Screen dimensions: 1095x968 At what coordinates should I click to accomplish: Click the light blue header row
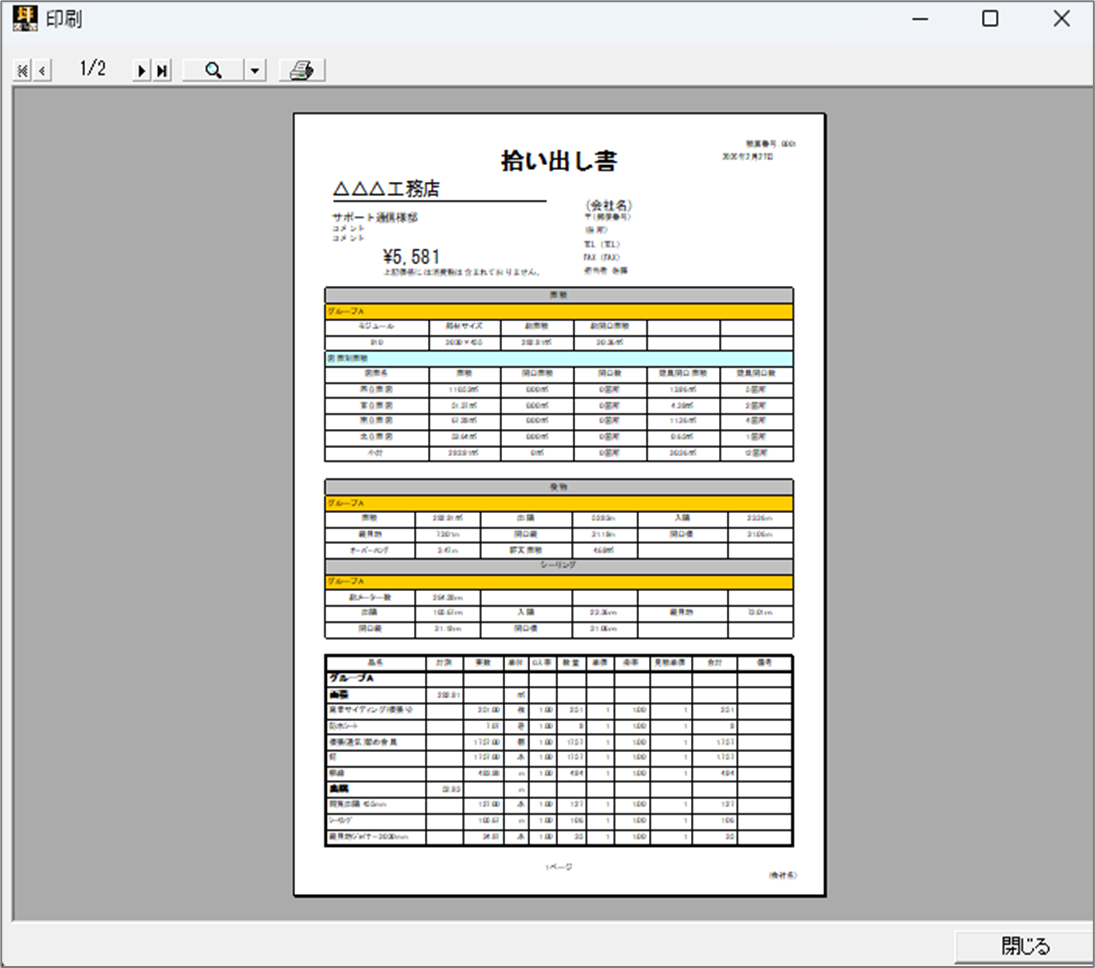click(558, 358)
